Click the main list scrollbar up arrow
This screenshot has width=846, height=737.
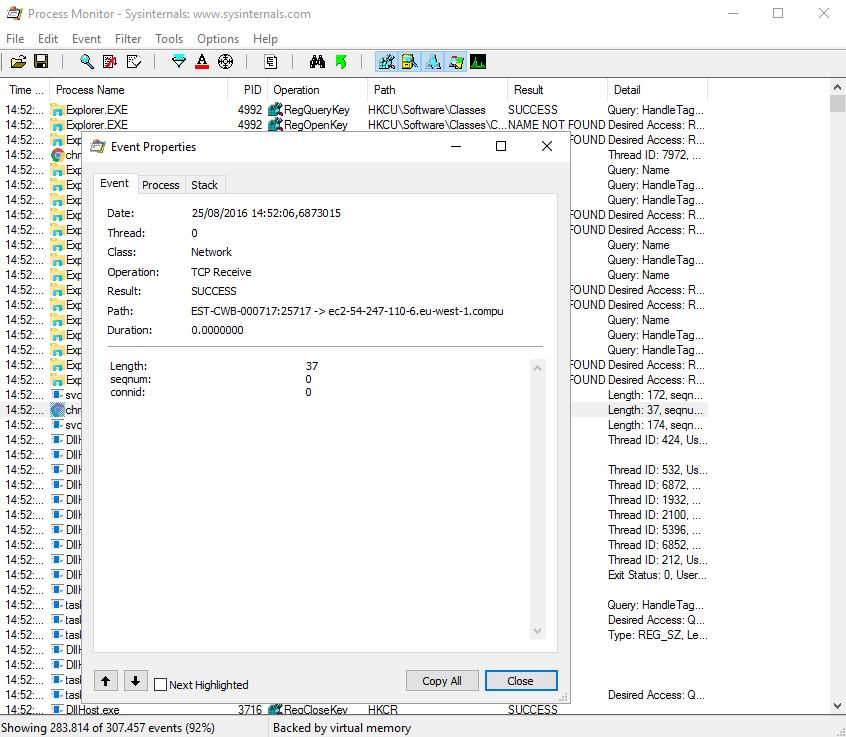tap(837, 87)
